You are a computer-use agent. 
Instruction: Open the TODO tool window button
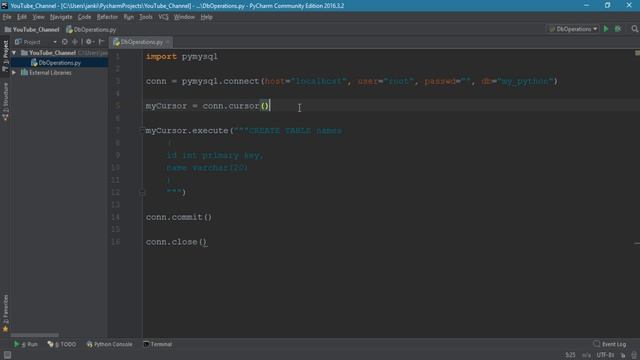tap(62, 344)
